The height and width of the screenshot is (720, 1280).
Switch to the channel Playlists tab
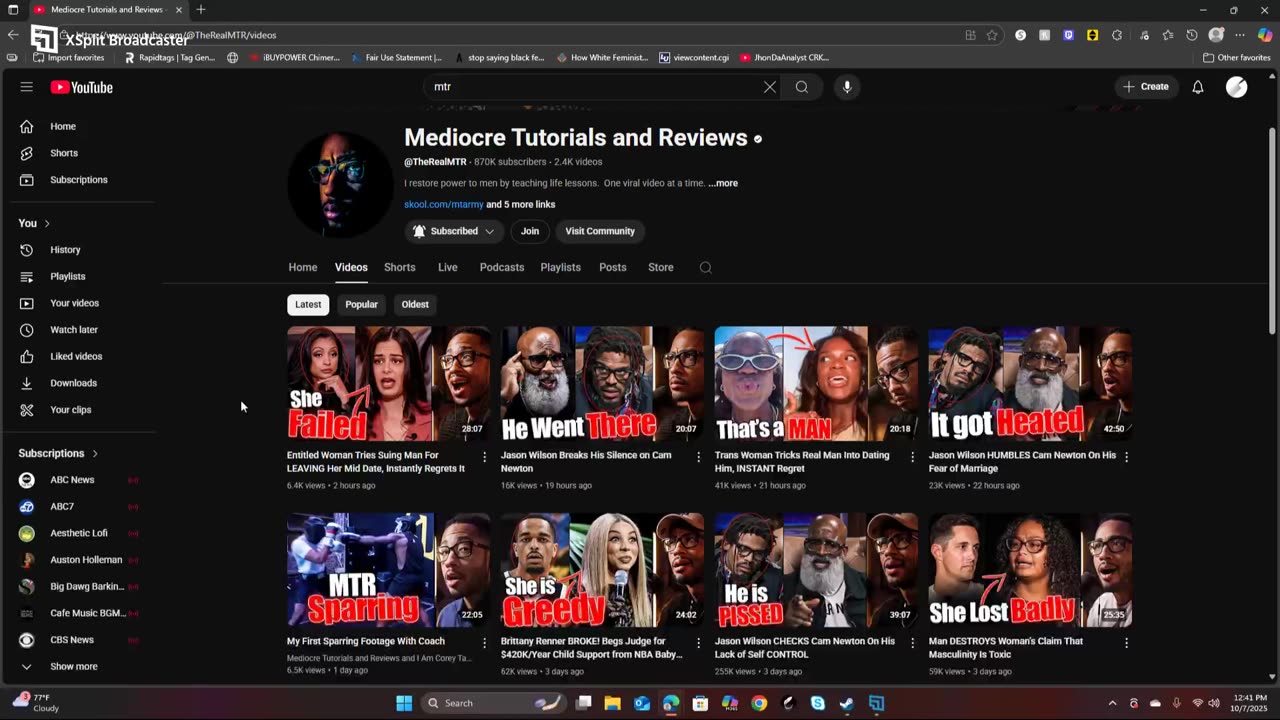[561, 267]
